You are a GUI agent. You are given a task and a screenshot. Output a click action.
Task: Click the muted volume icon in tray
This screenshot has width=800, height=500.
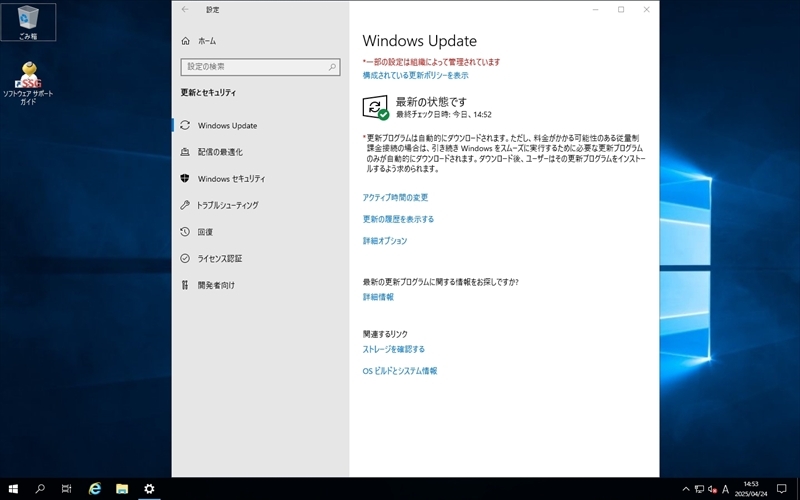click(713, 489)
